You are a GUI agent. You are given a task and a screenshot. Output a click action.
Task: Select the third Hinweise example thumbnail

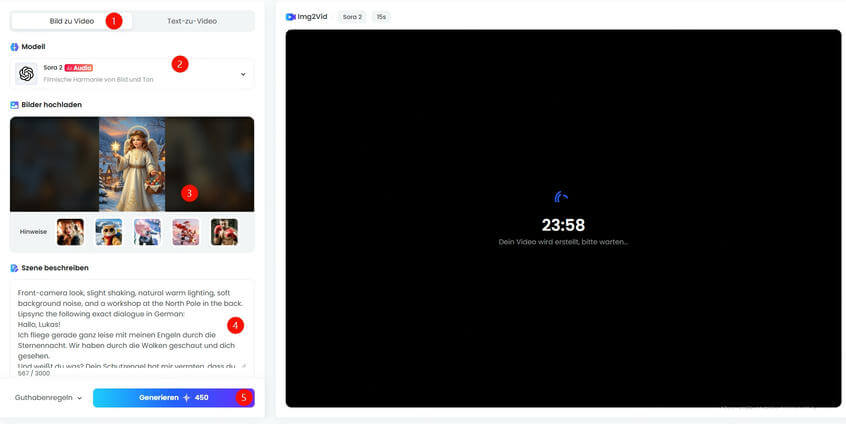tap(147, 232)
